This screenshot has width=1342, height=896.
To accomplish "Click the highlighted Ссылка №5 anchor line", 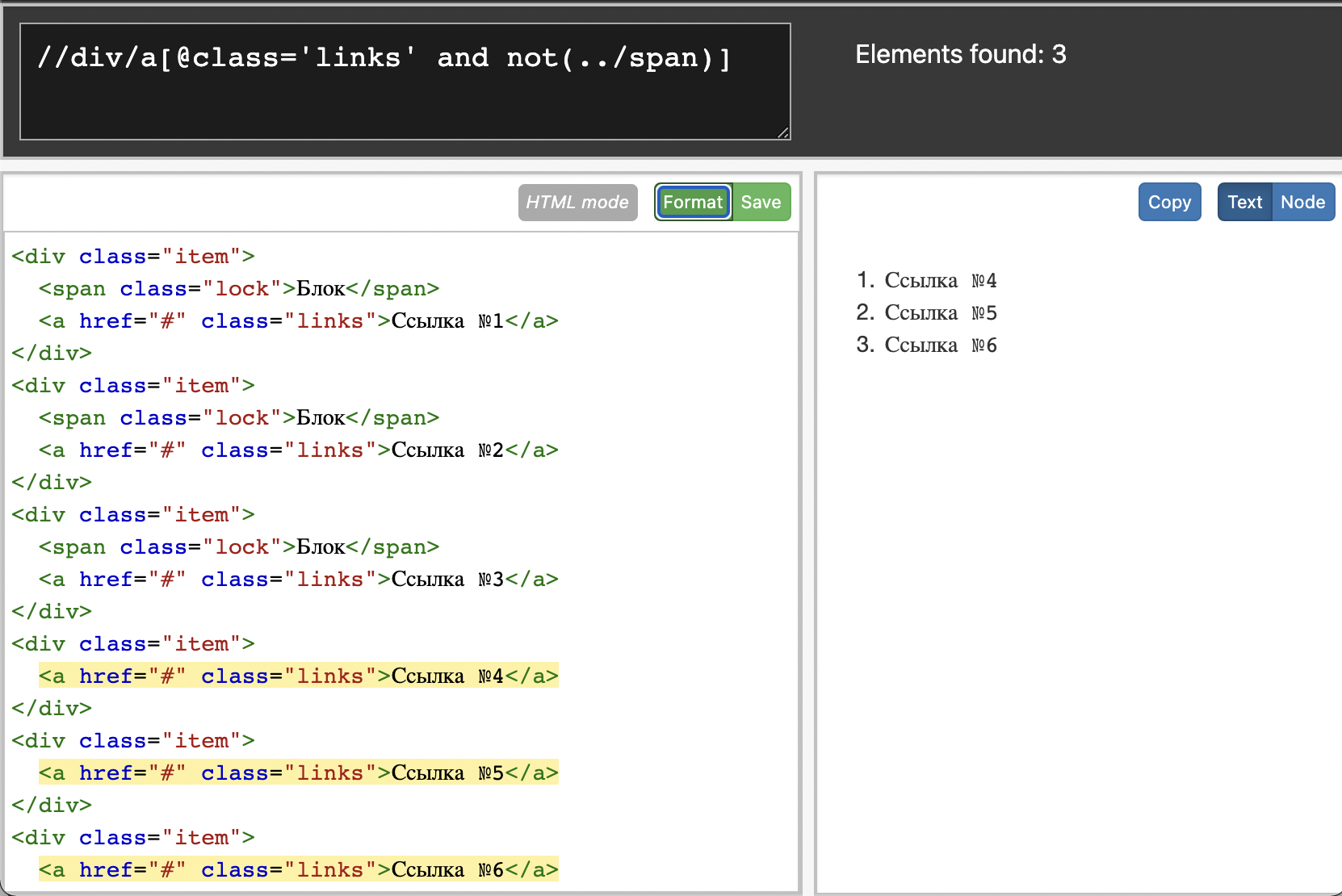I will click(298, 772).
